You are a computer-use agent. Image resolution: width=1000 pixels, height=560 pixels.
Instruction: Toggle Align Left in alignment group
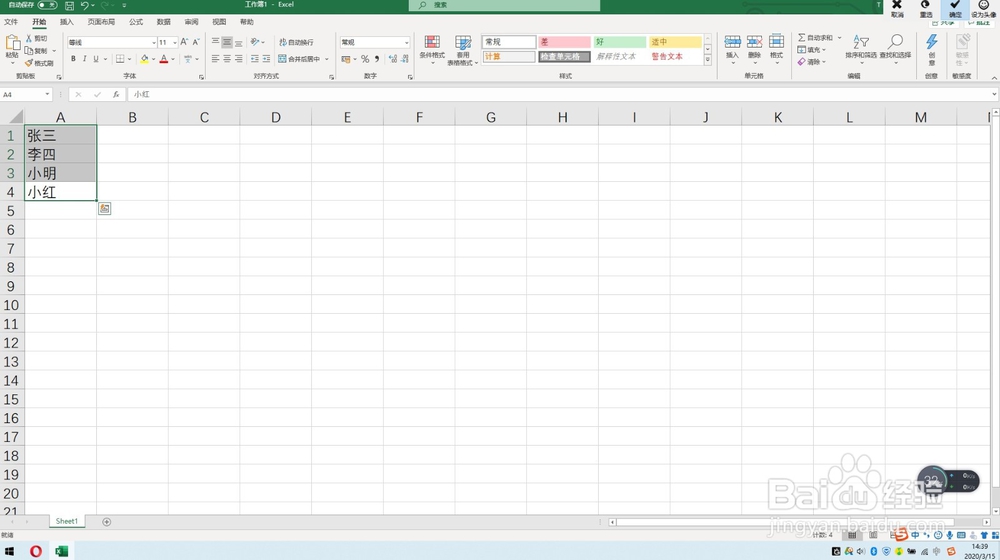tap(216, 59)
